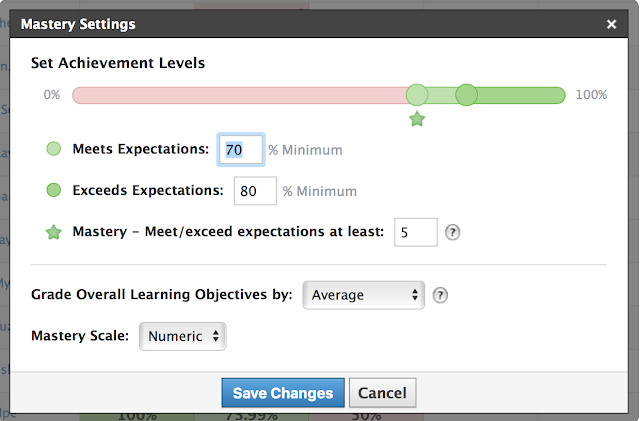
Task: Click the star icon beside the Mastery label
Action: [x=54, y=232]
